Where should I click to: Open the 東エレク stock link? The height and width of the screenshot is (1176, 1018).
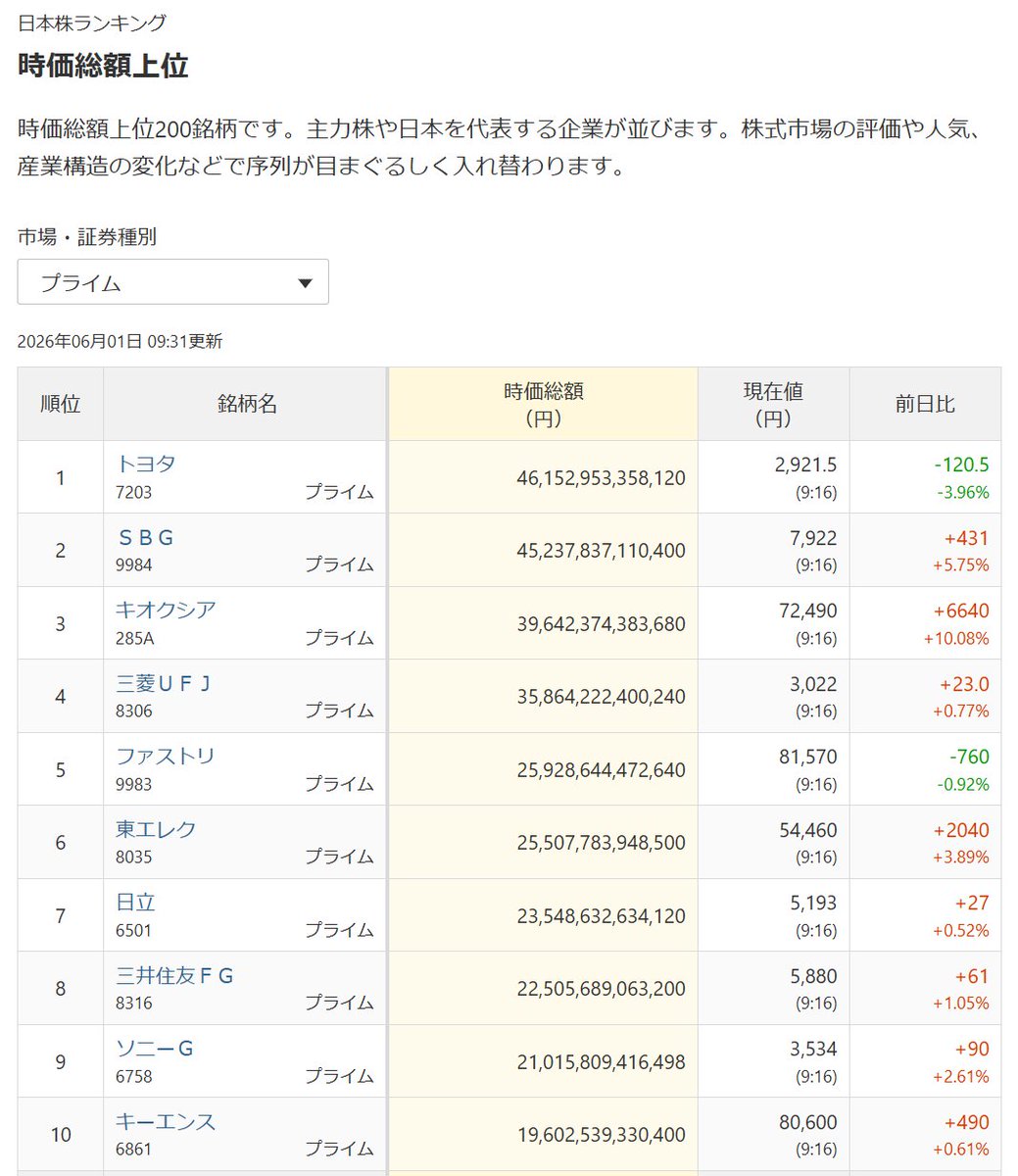click(156, 829)
